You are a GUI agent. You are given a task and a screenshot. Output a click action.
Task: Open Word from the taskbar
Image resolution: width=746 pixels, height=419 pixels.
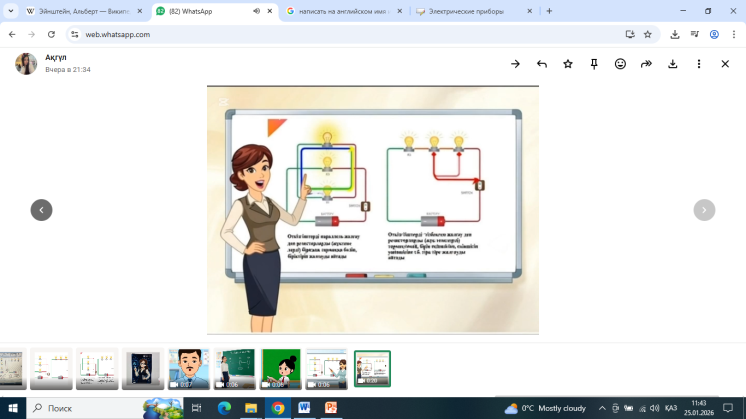coord(304,408)
